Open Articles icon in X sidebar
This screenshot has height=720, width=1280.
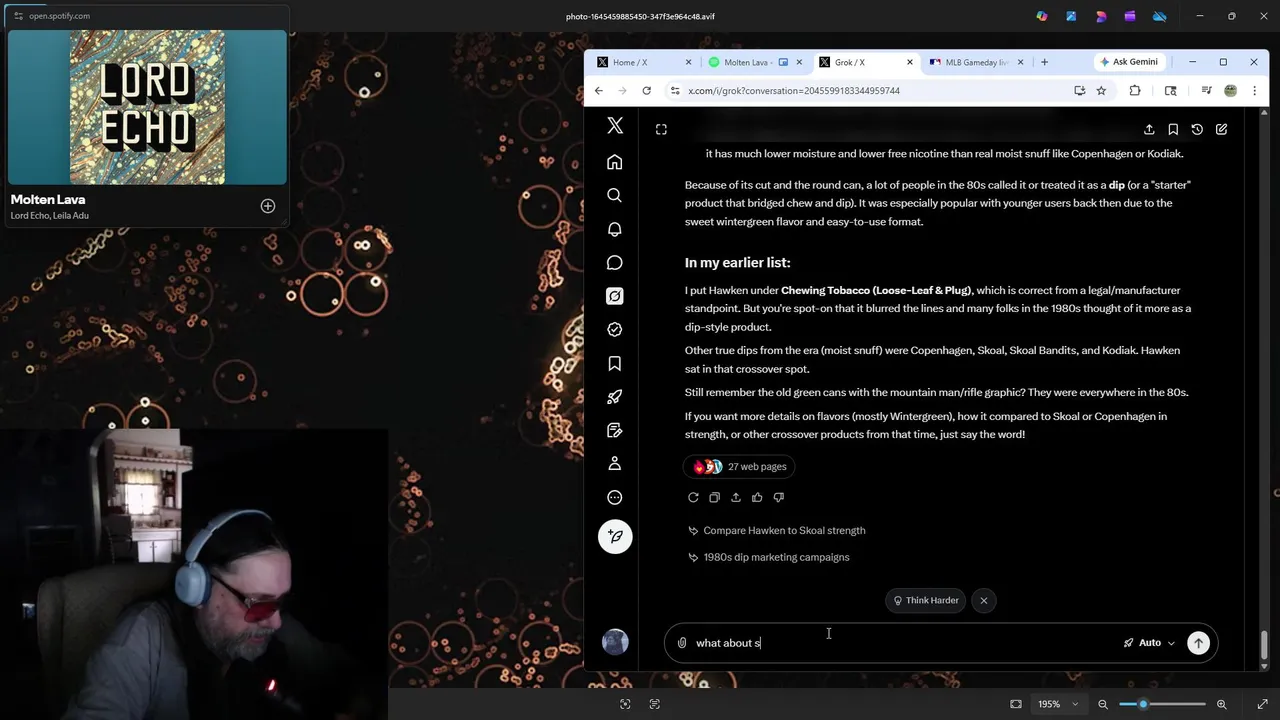[615, 430]
